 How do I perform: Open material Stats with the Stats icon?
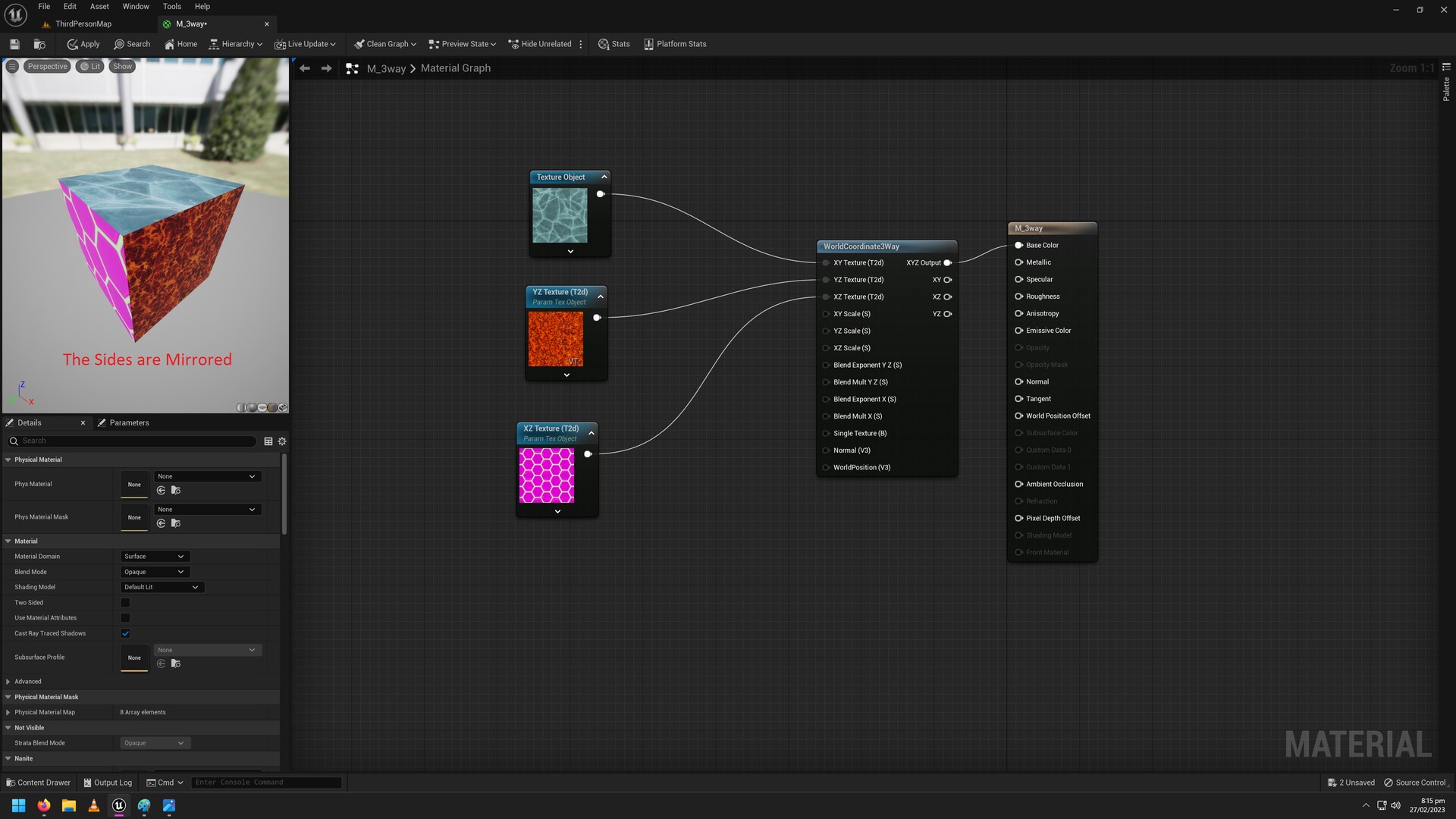click(x=603, y=44)
